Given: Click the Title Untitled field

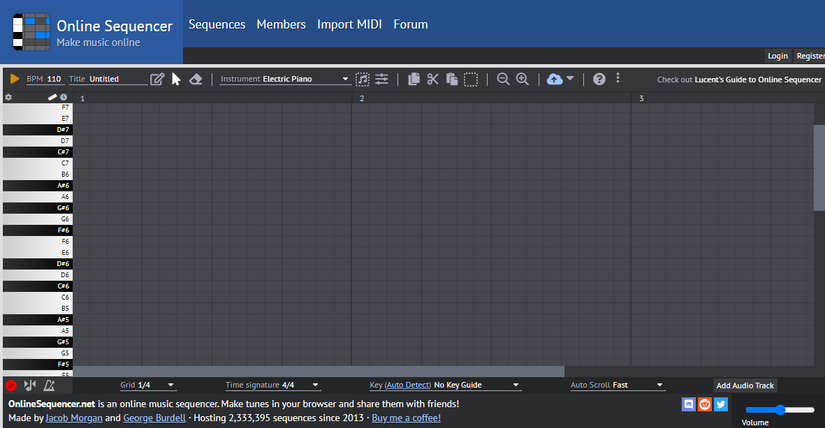Looking at the screenshot, I should pos(107,79).
